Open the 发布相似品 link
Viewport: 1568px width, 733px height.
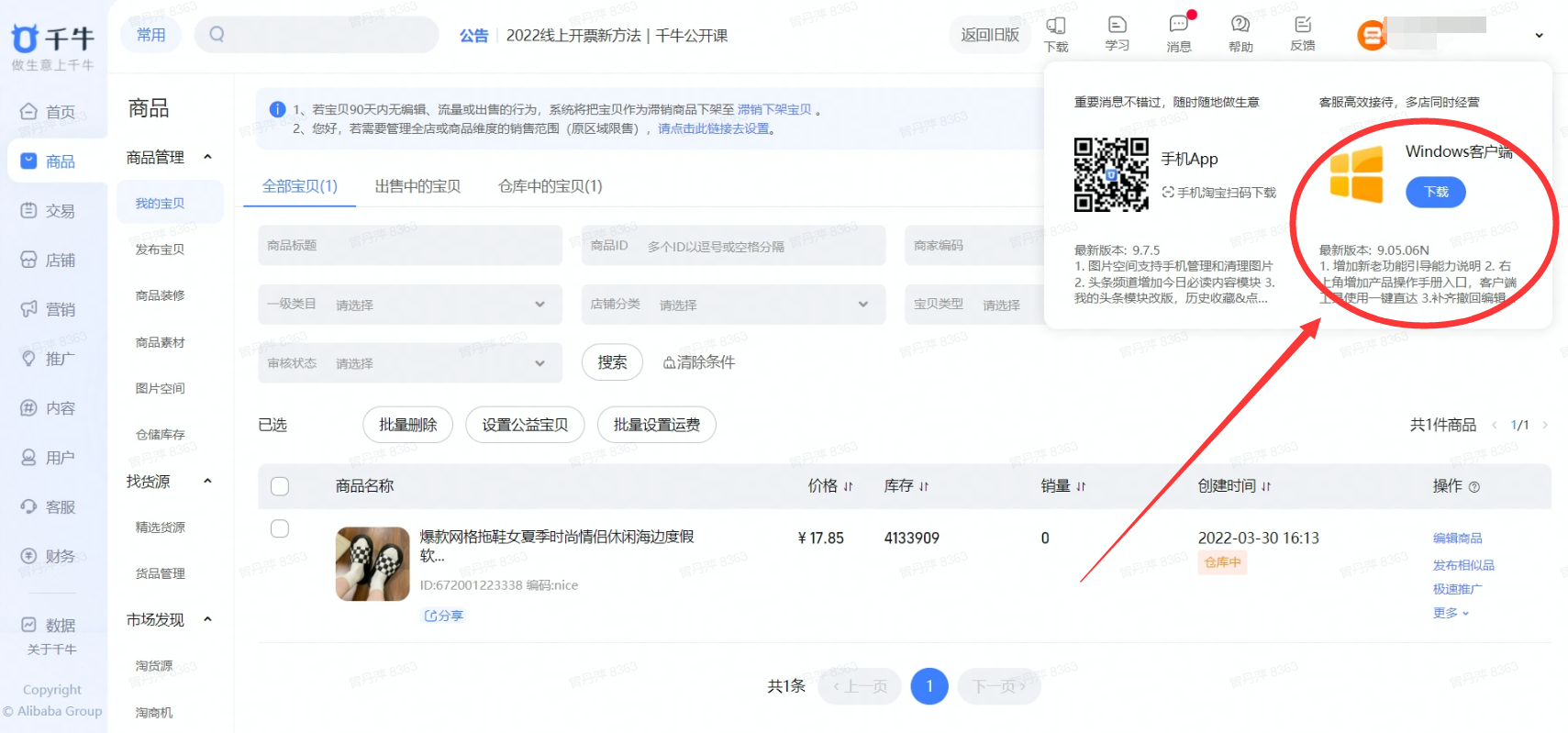tap(1463, 565)
